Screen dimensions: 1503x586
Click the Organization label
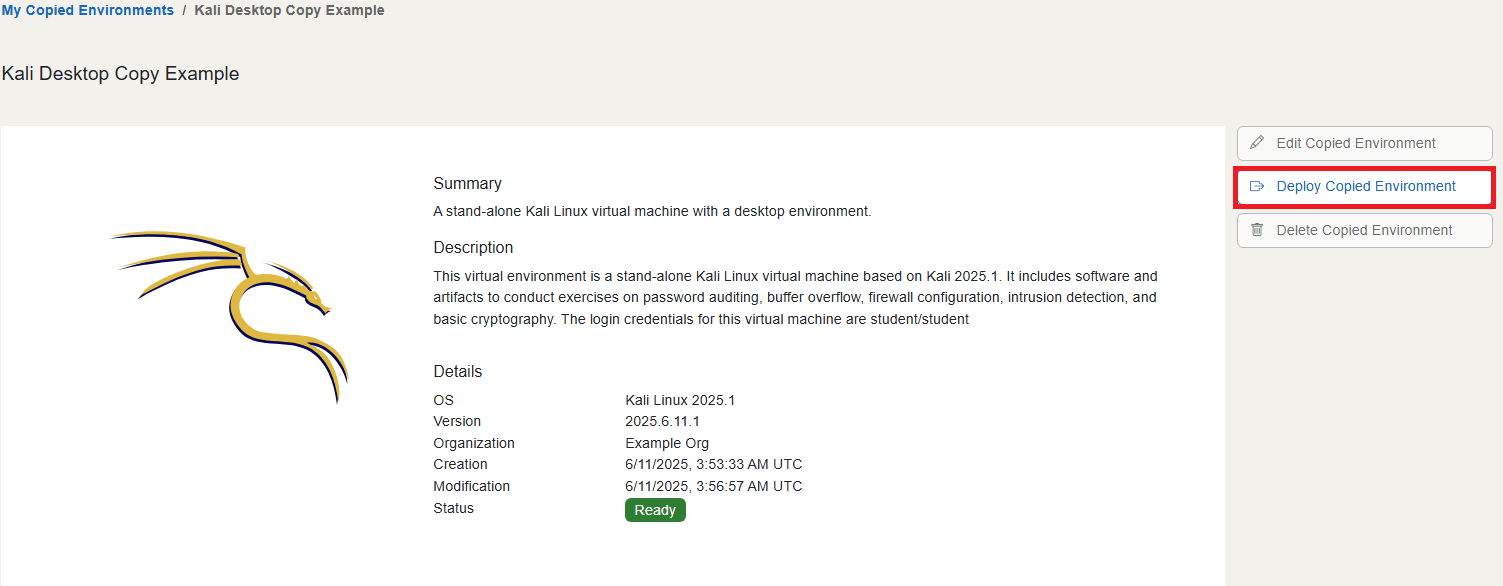pyautogui.click(x=474, y=443)
